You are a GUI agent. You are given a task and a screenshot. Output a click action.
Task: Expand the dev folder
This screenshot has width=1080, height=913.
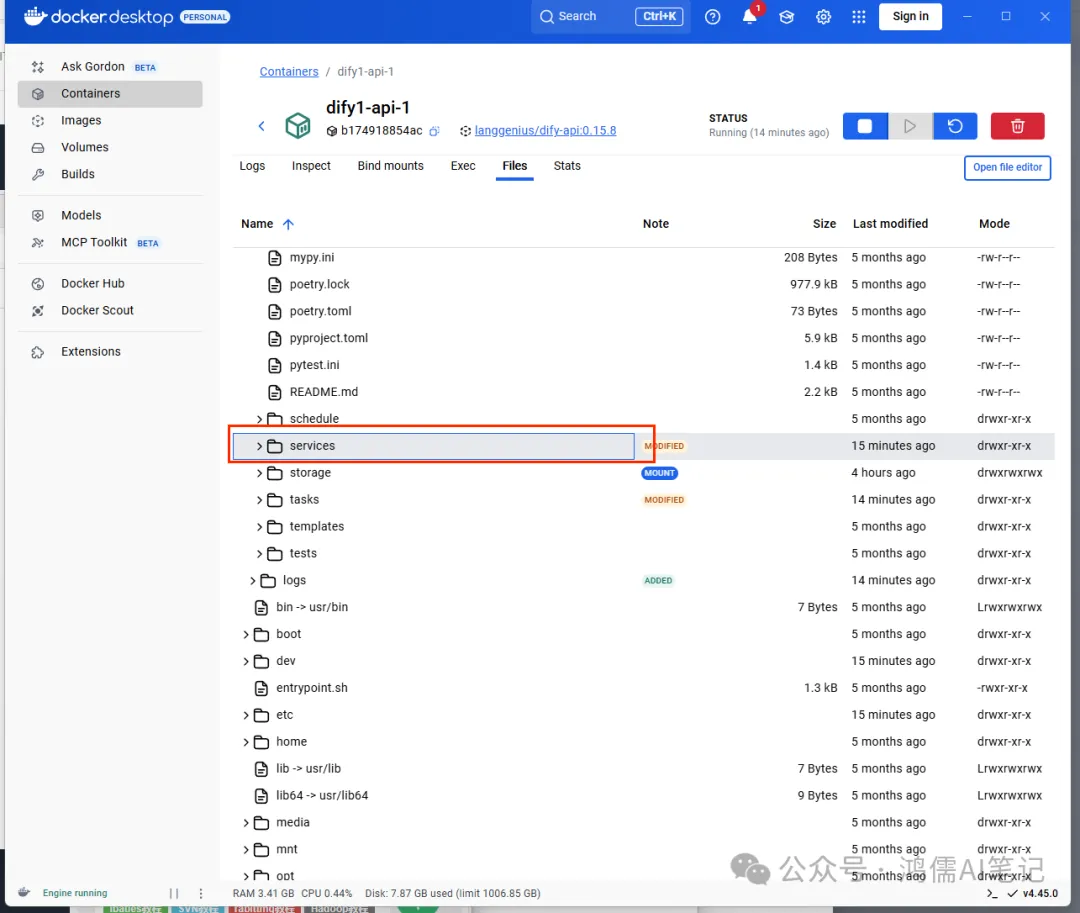tap(245, 661)
